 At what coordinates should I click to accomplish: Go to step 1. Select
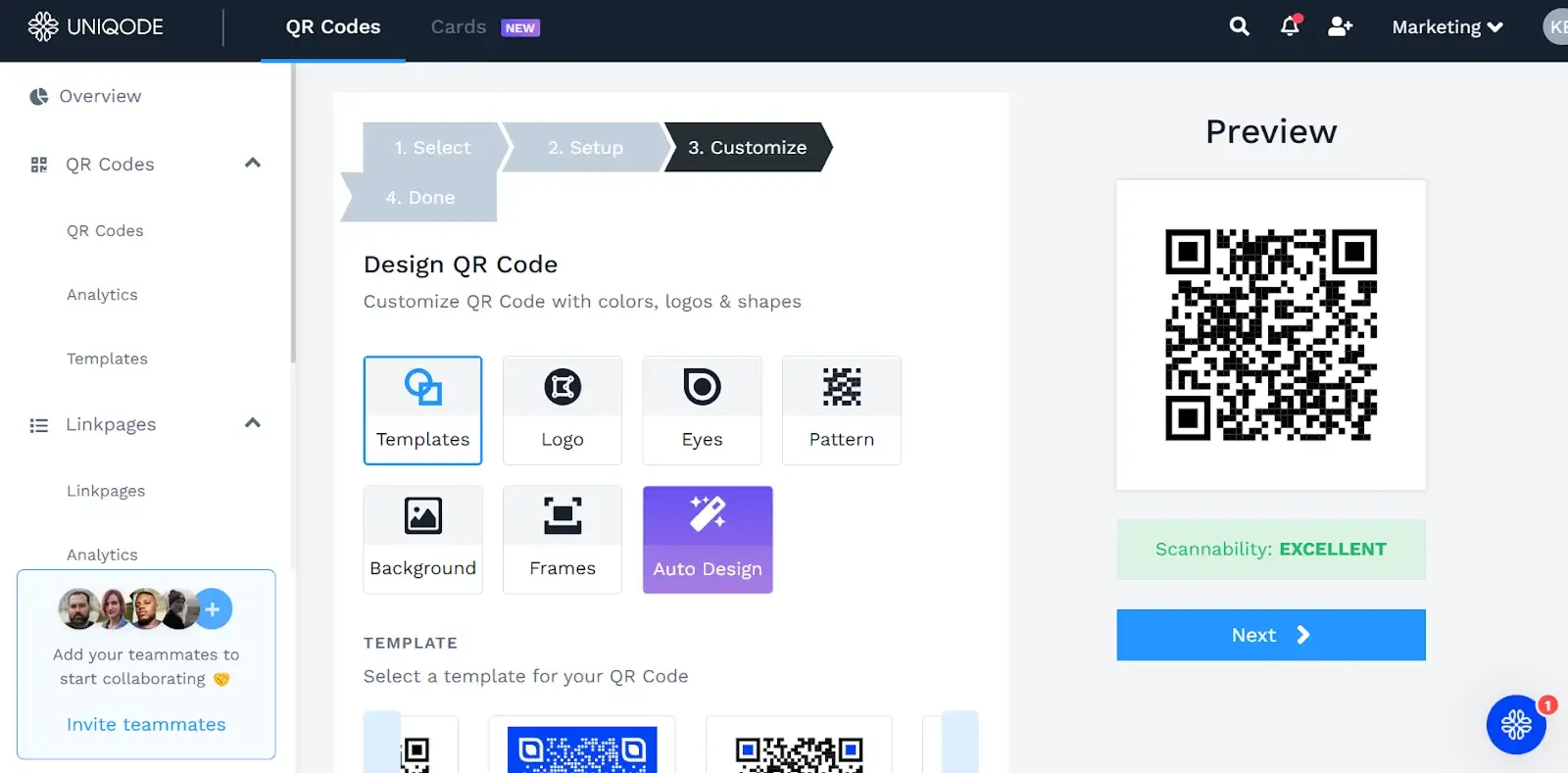click(x=432, y=147)
